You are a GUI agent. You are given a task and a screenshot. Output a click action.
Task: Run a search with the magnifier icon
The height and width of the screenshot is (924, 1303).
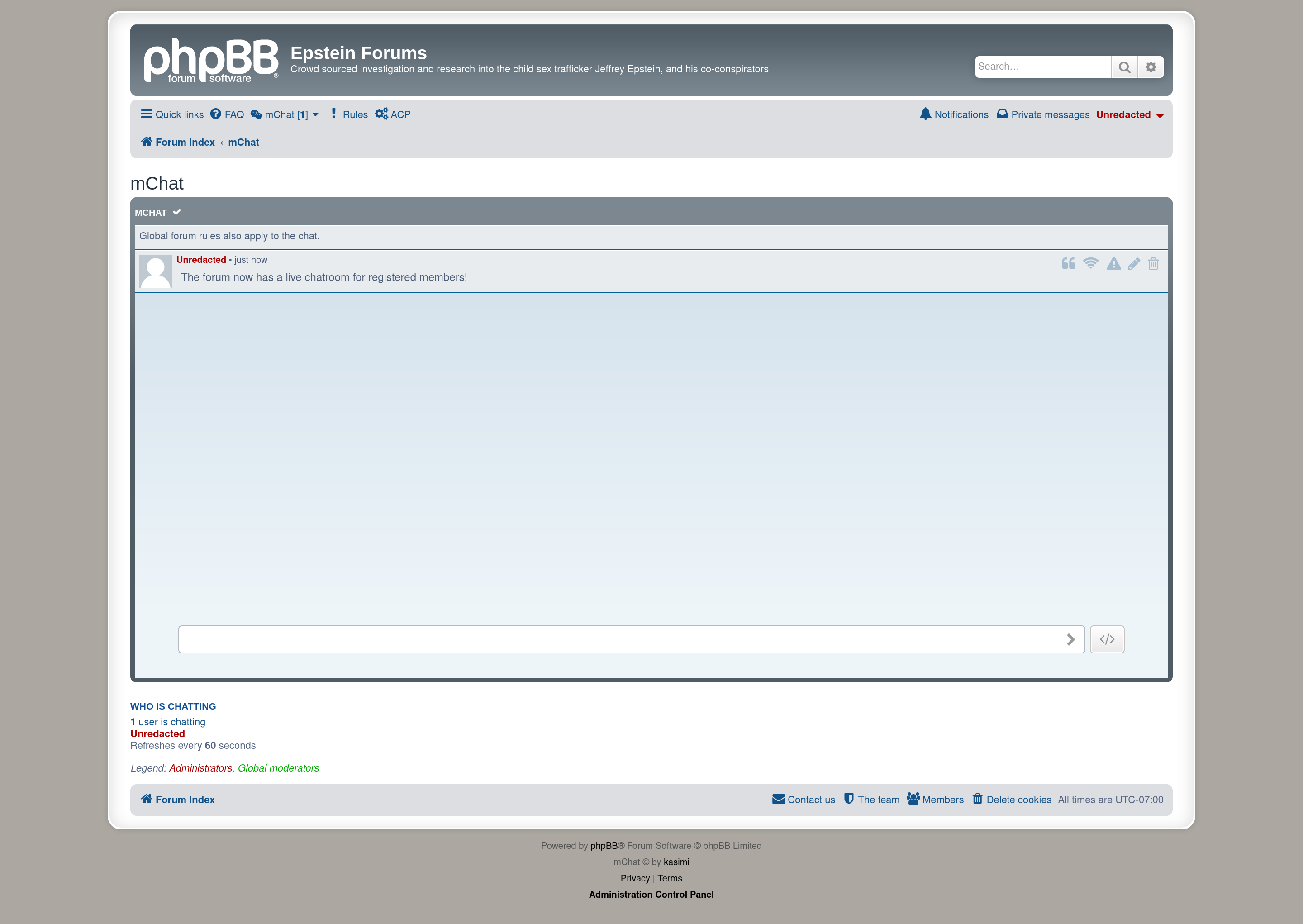pos(1124,67)
